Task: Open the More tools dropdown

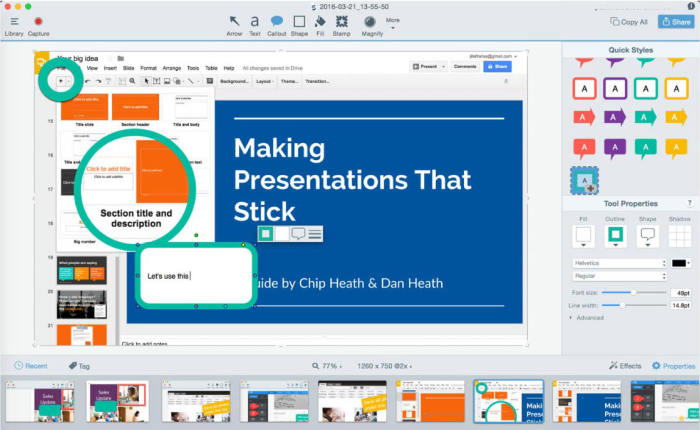Action: tap(393, 23)
